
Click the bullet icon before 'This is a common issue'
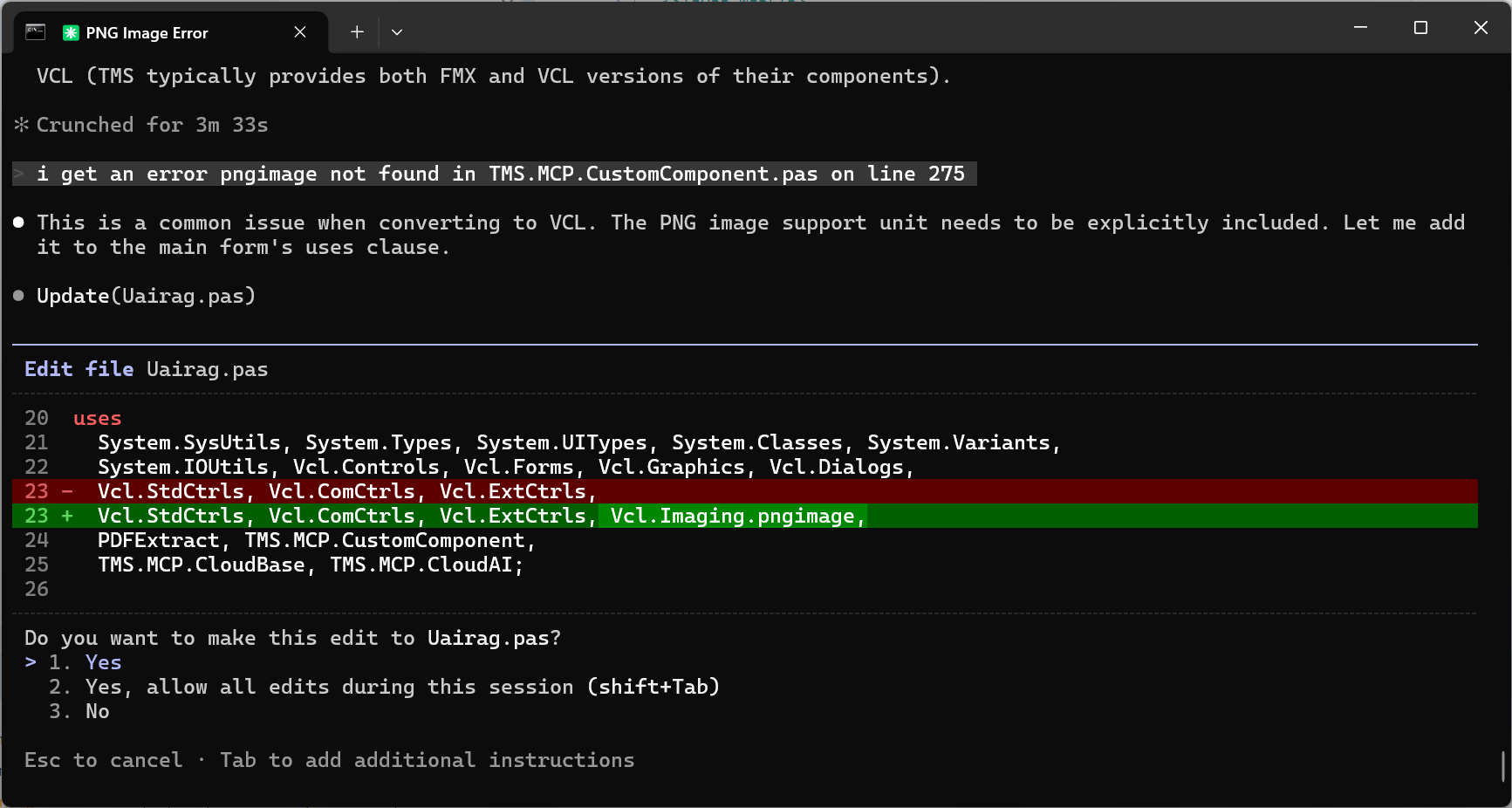[18, 222]
